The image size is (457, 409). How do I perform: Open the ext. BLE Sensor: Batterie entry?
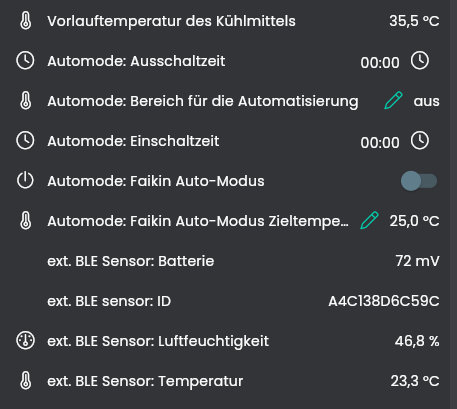(x=228, y=261)
